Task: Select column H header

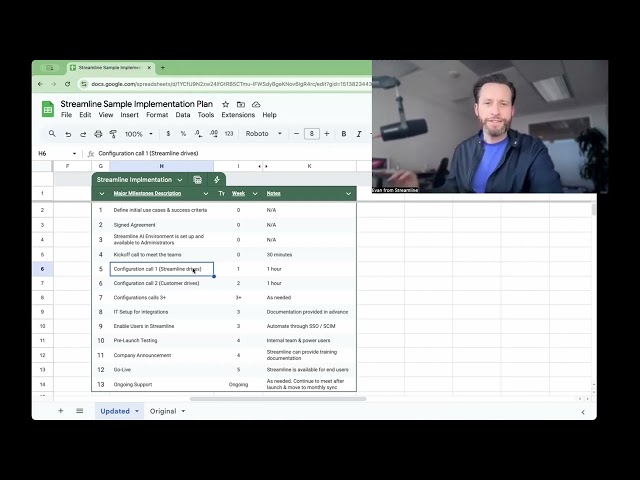Action: 162,166
